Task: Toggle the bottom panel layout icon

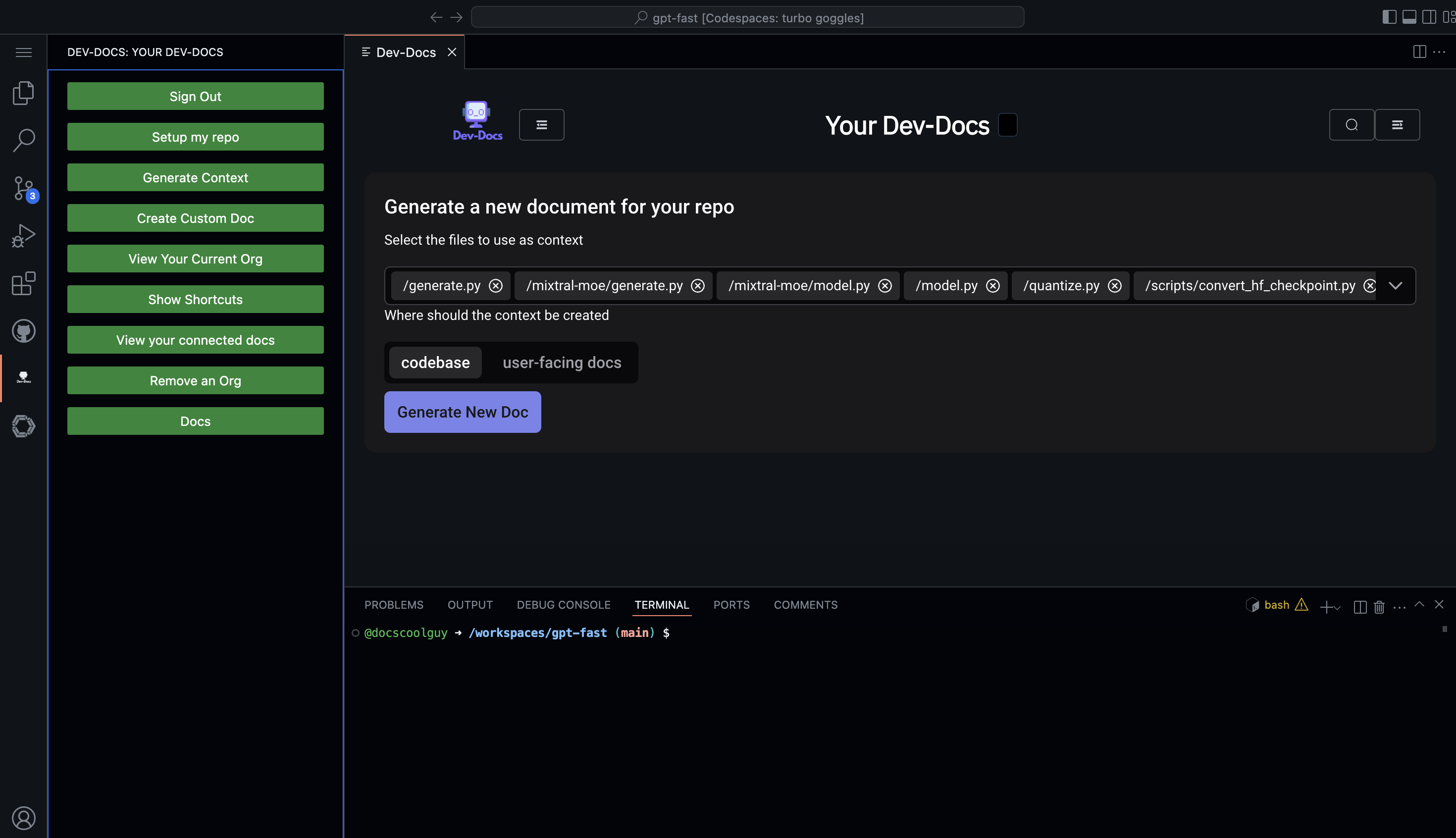Action: pyautogui.click(x=1409, y=17)
